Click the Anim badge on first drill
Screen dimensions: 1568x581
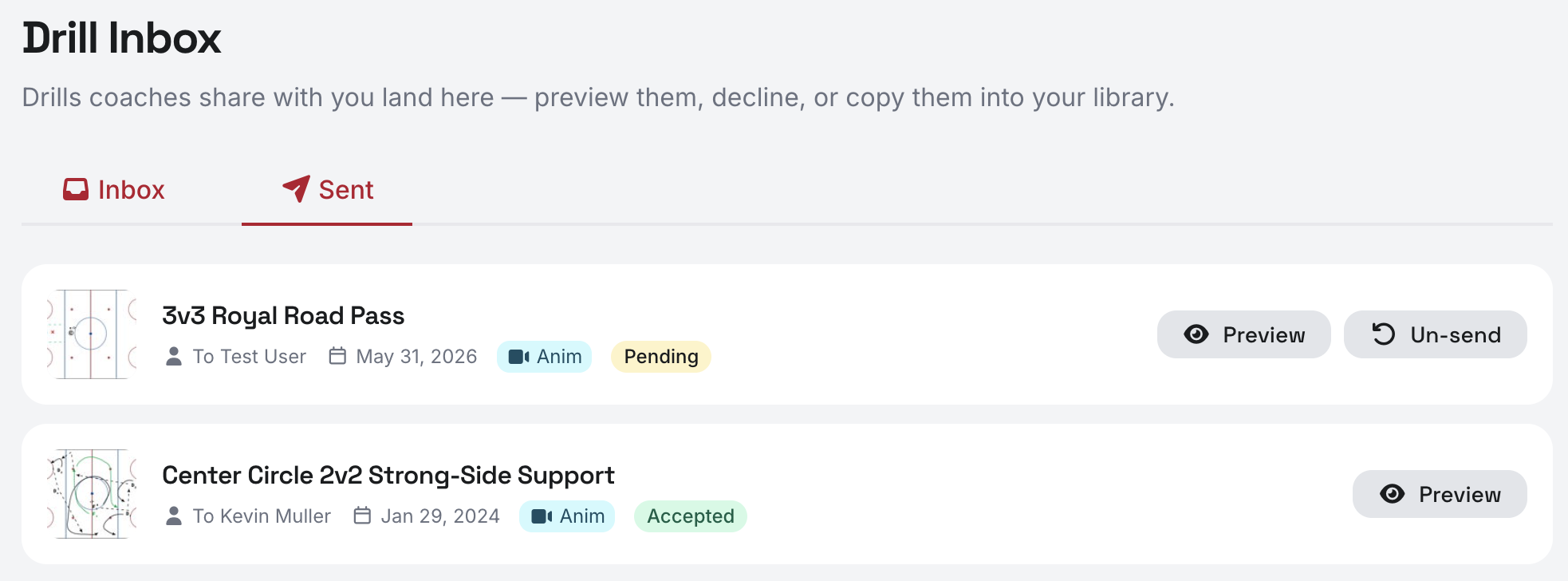545,357
